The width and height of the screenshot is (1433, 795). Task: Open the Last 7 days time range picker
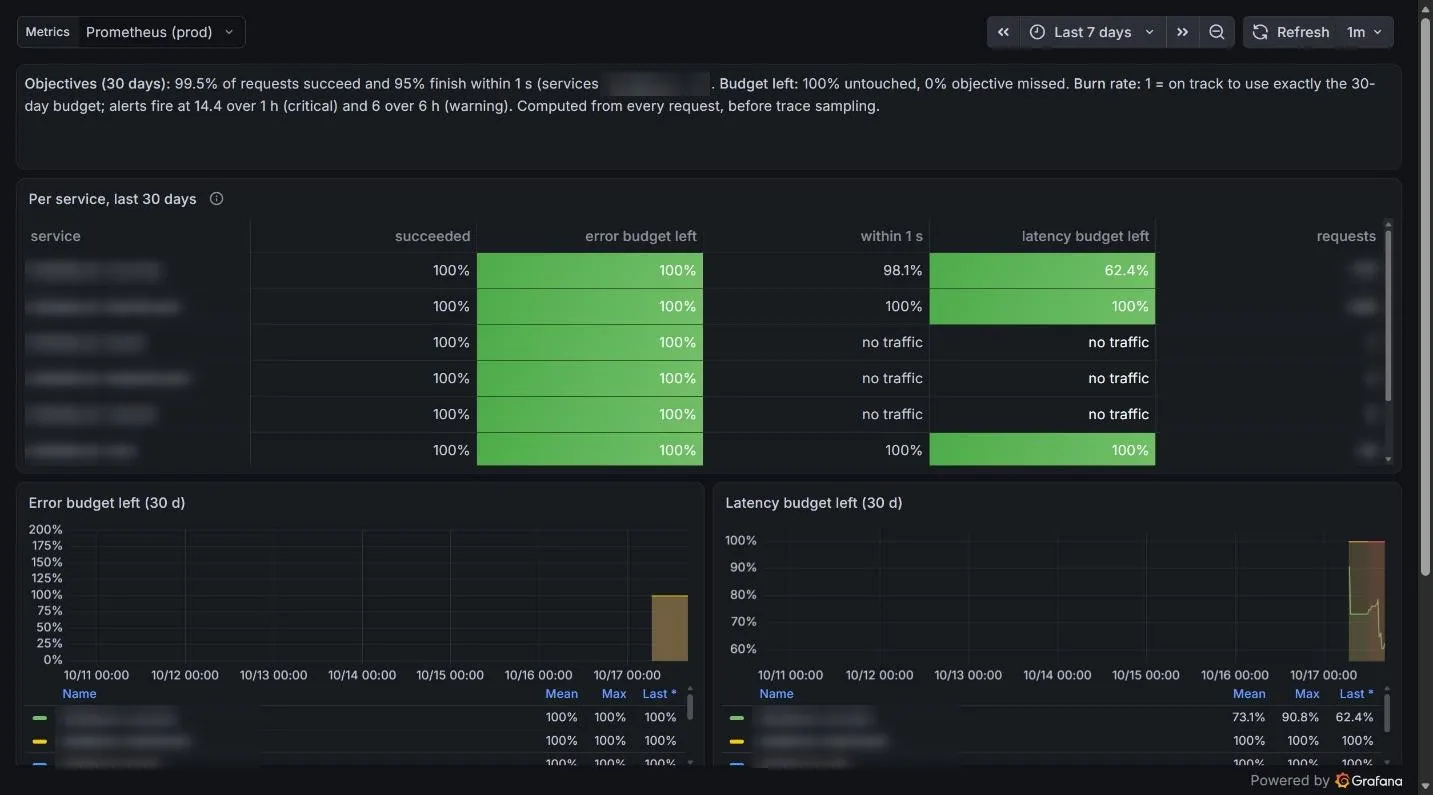tap(1092, 32)
